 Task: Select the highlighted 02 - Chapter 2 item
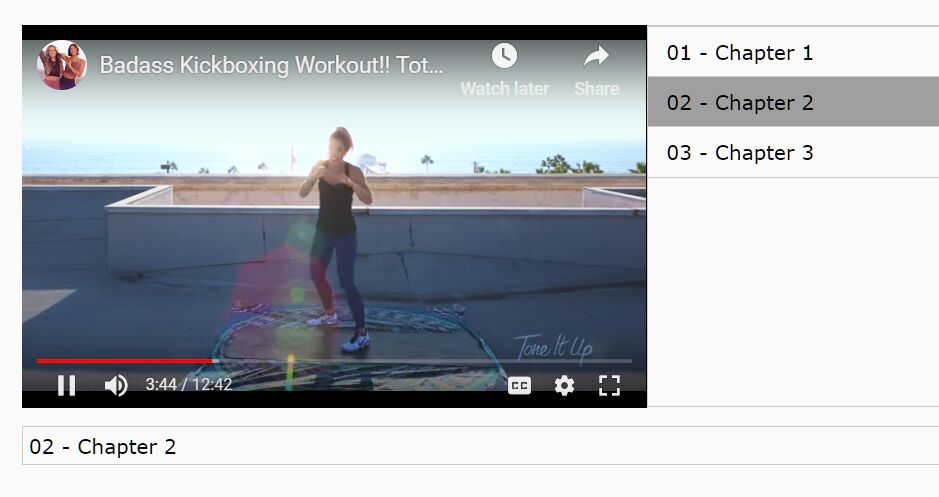point(793,102)
